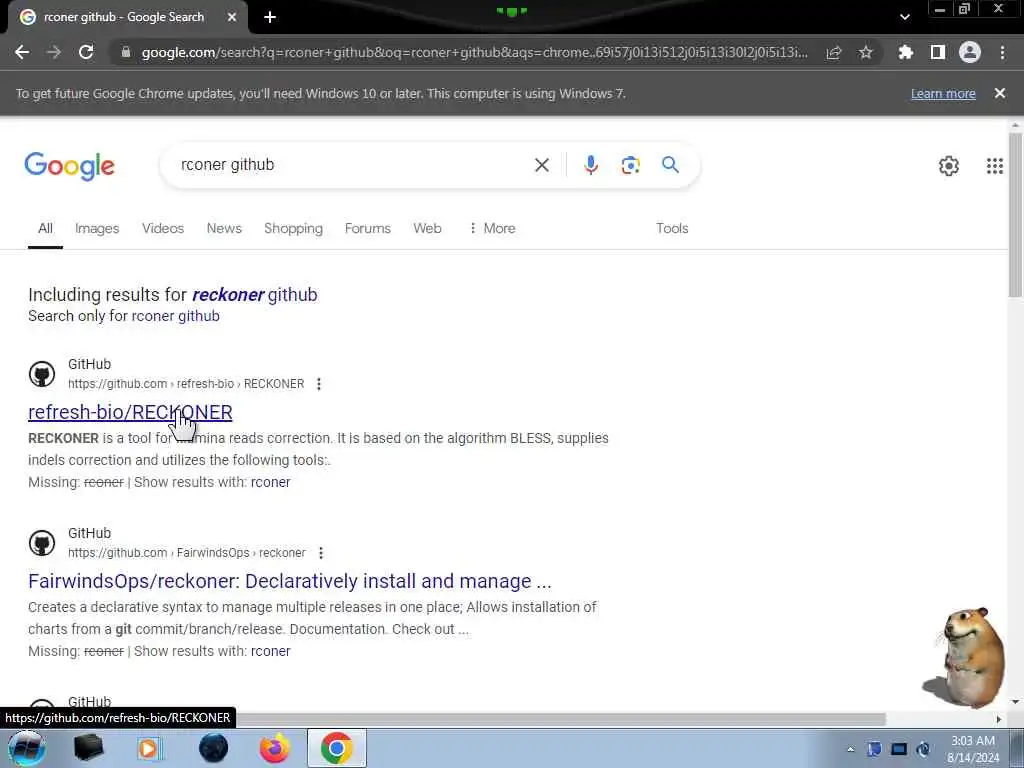Open the media player taskbar icon
1024x768 pixels.
coord(149,748)
